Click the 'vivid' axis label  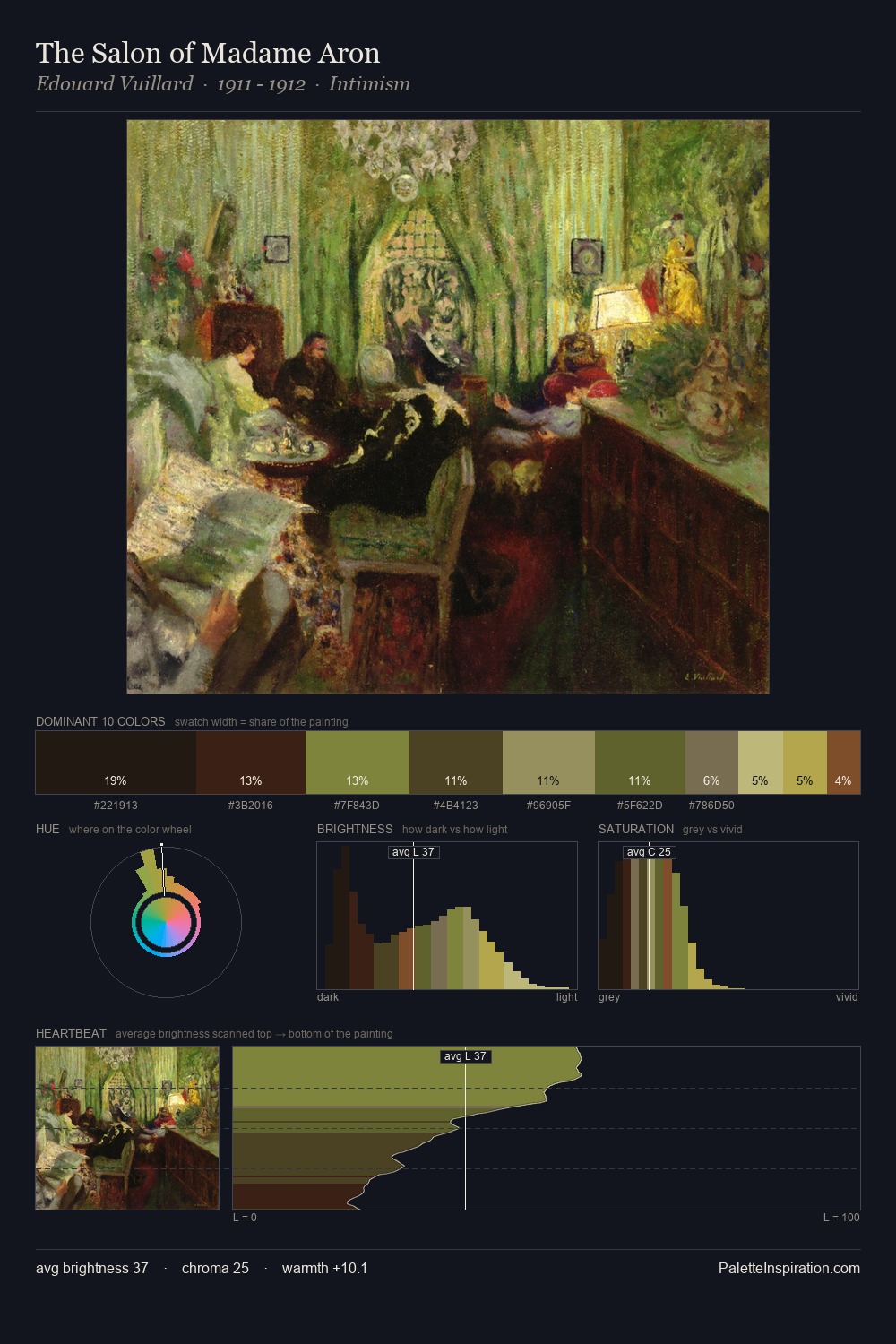(x=847, y=996)
